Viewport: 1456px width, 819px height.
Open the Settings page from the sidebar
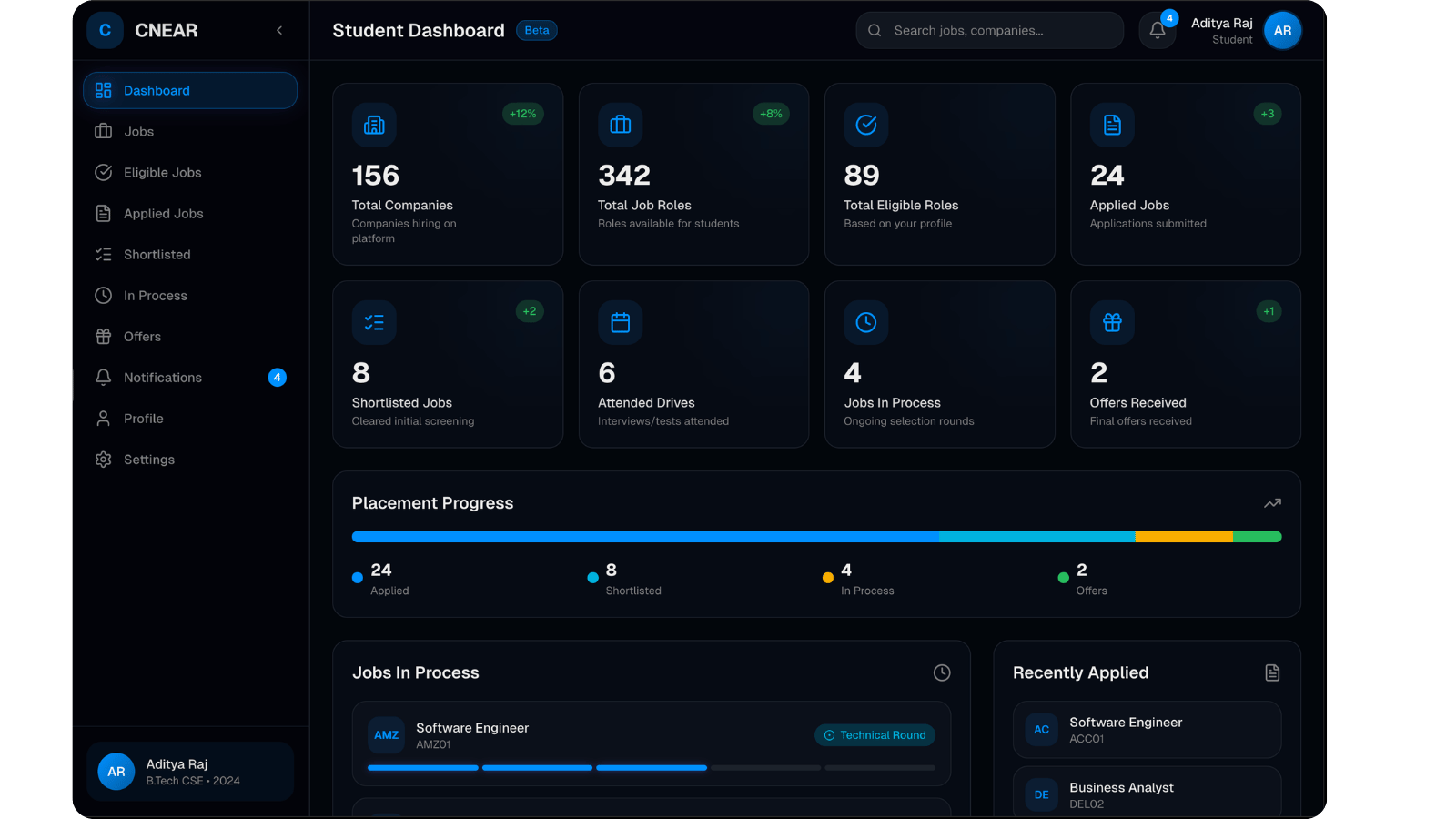[148, 459]
